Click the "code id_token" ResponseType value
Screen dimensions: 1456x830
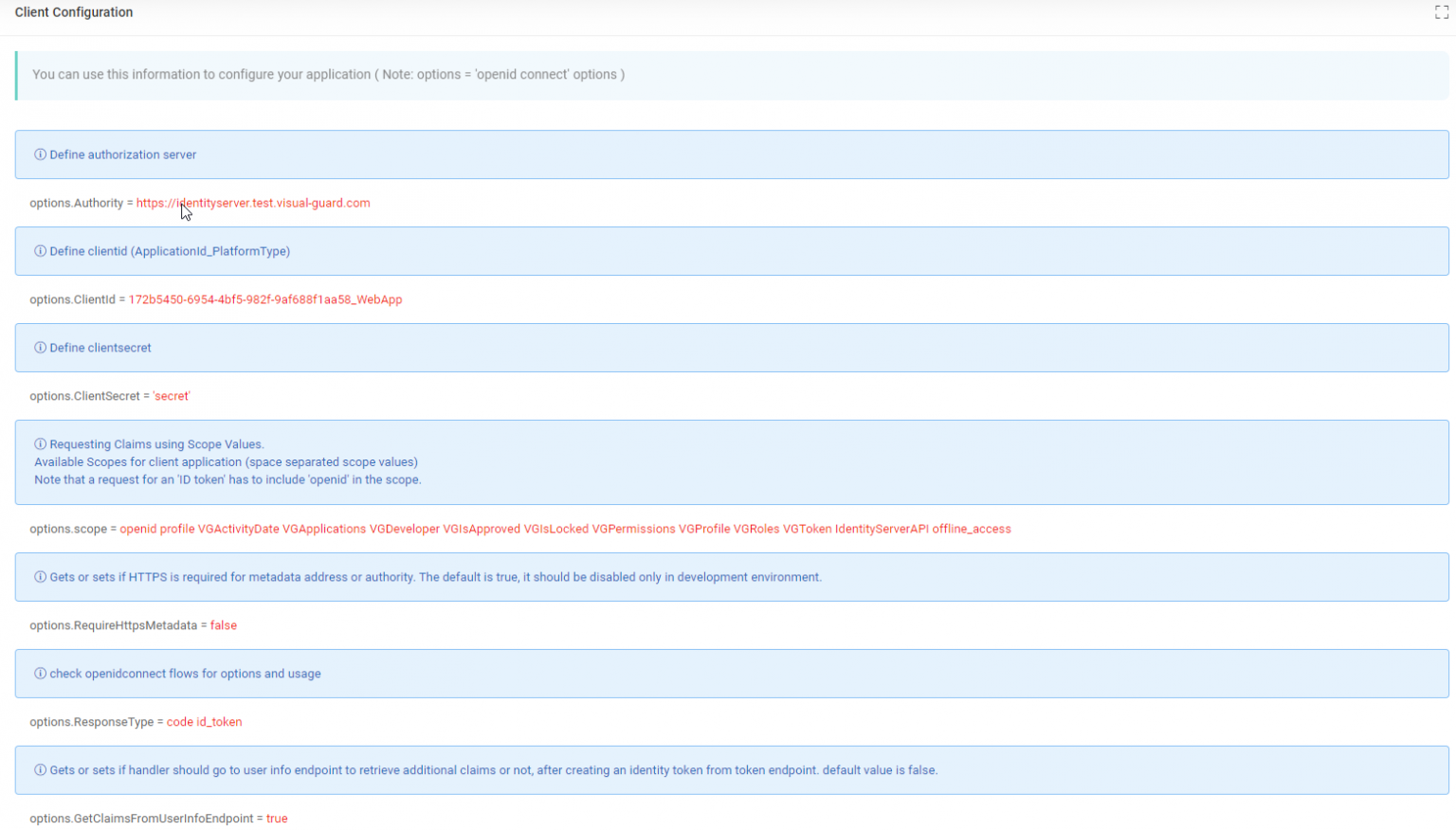click(x=204, y=721)
